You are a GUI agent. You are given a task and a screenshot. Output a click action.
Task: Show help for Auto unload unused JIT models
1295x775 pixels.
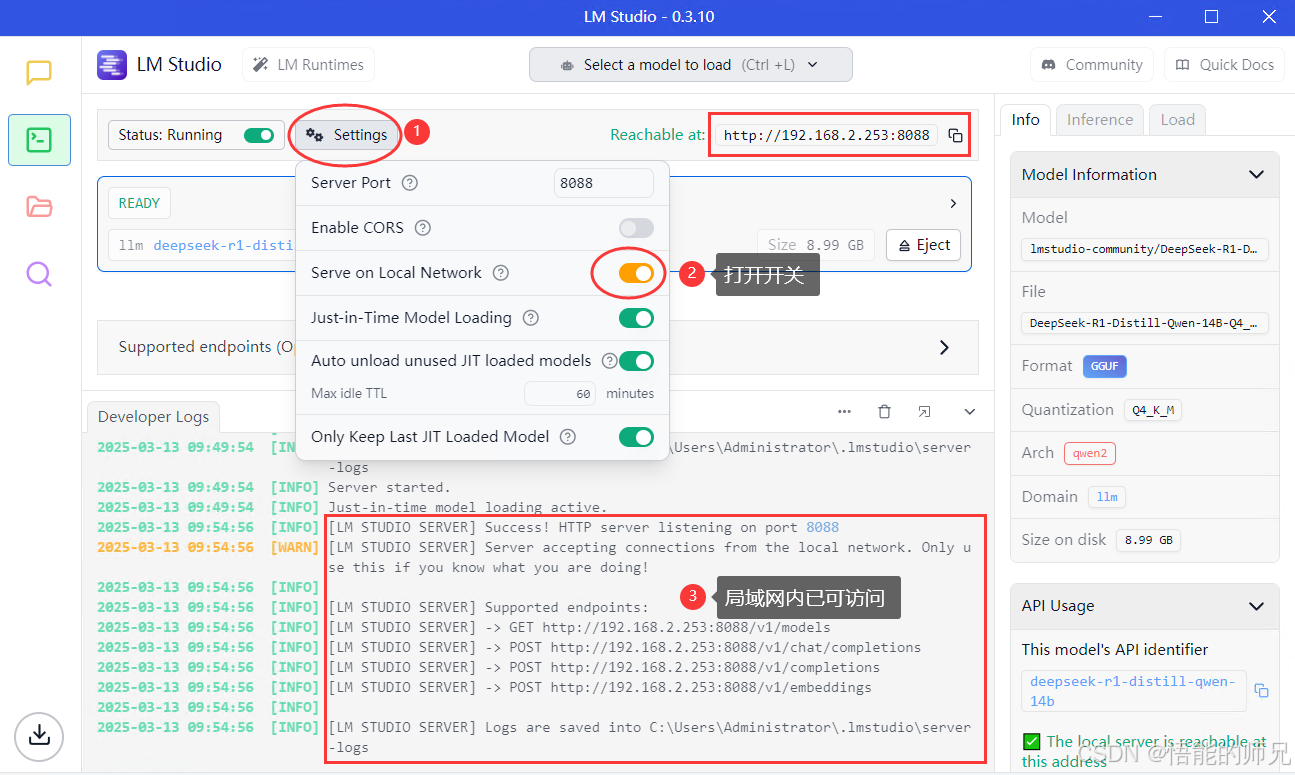tap(609, 361)
